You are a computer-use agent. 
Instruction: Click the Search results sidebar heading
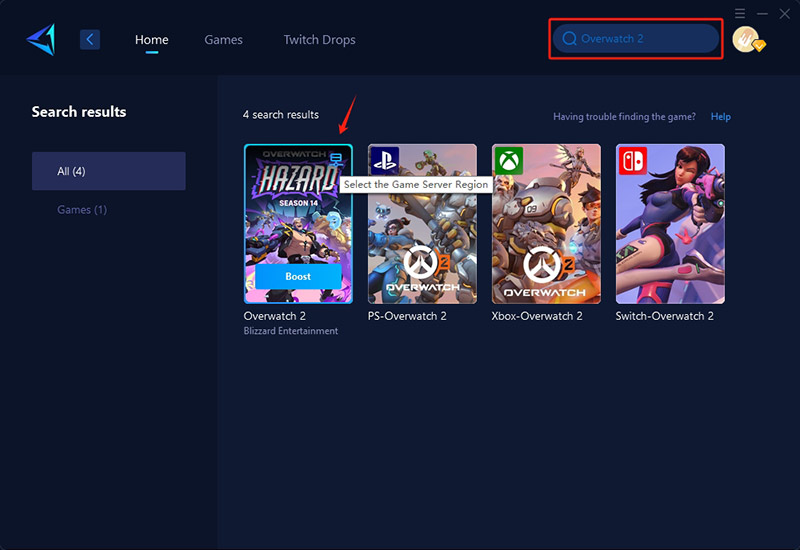(x=79, y=112)
